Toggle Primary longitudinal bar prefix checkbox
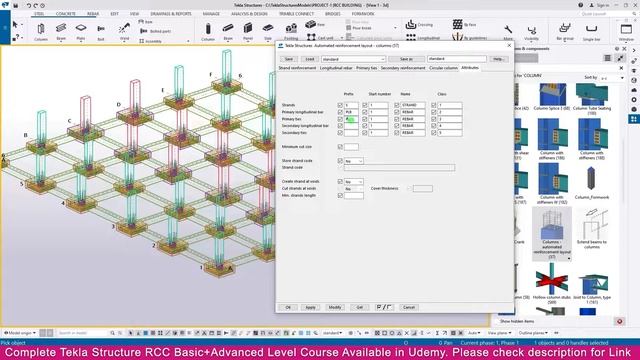The width and height of the screenshot is (640, 360). pyautogui.click(x=340, y=112)
